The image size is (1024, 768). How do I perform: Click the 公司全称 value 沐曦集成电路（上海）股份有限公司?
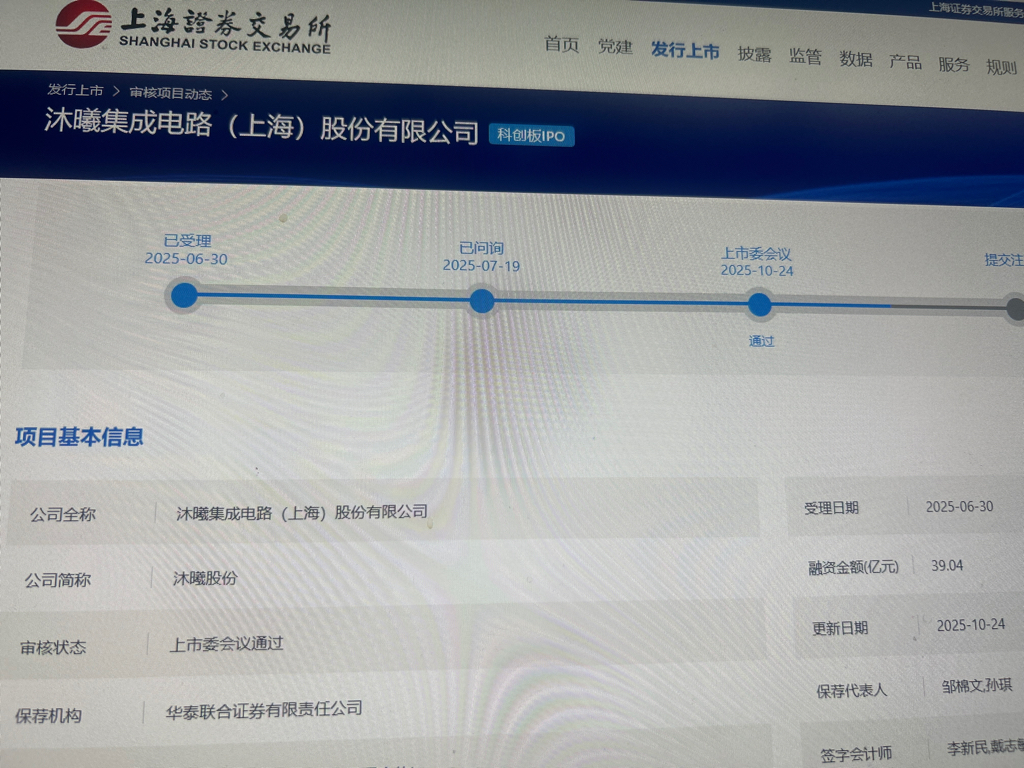(x=302, y=513)
